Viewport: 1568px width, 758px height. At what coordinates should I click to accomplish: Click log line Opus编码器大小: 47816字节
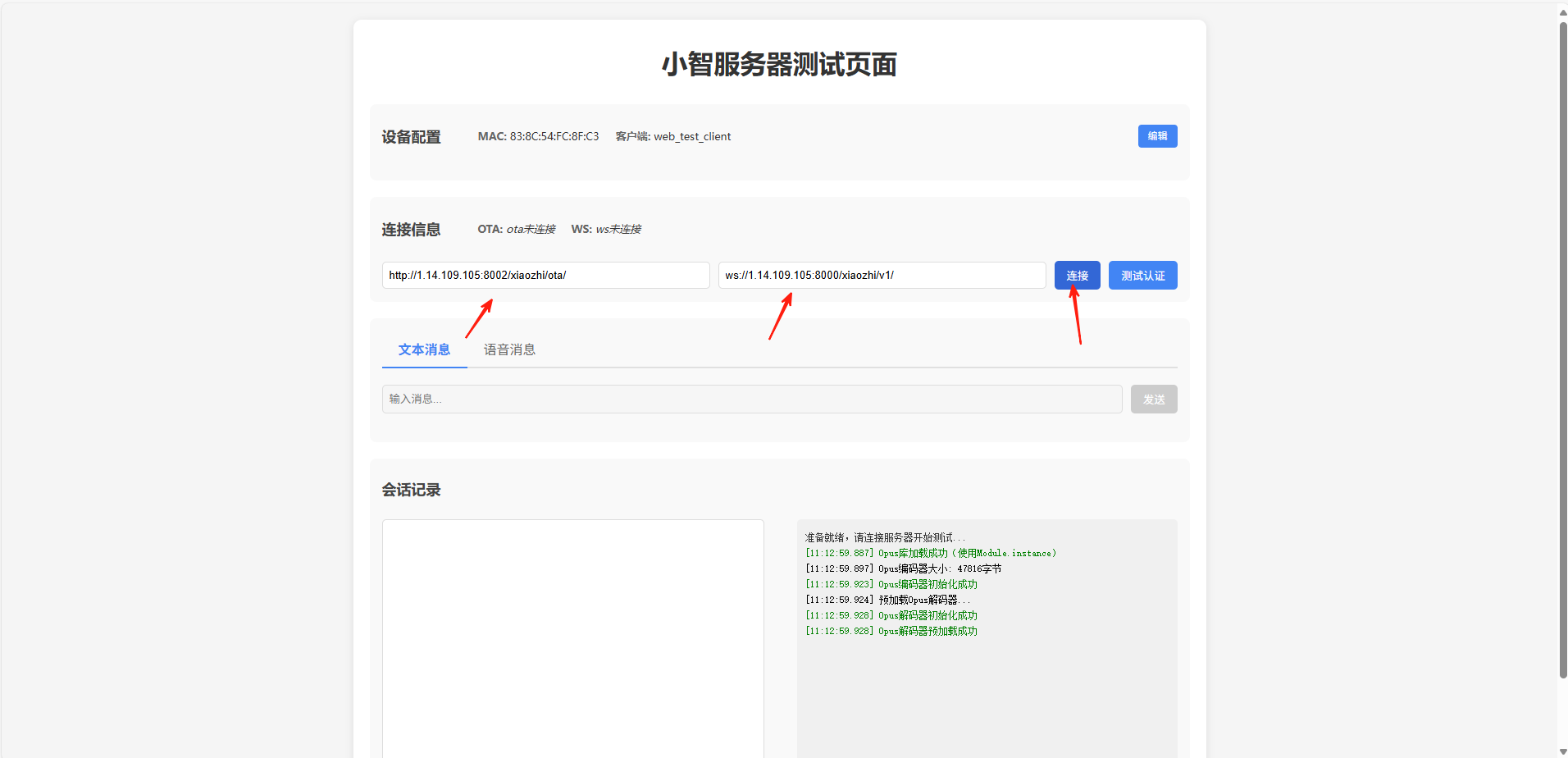pyautogui.click(x=903, y=568)
